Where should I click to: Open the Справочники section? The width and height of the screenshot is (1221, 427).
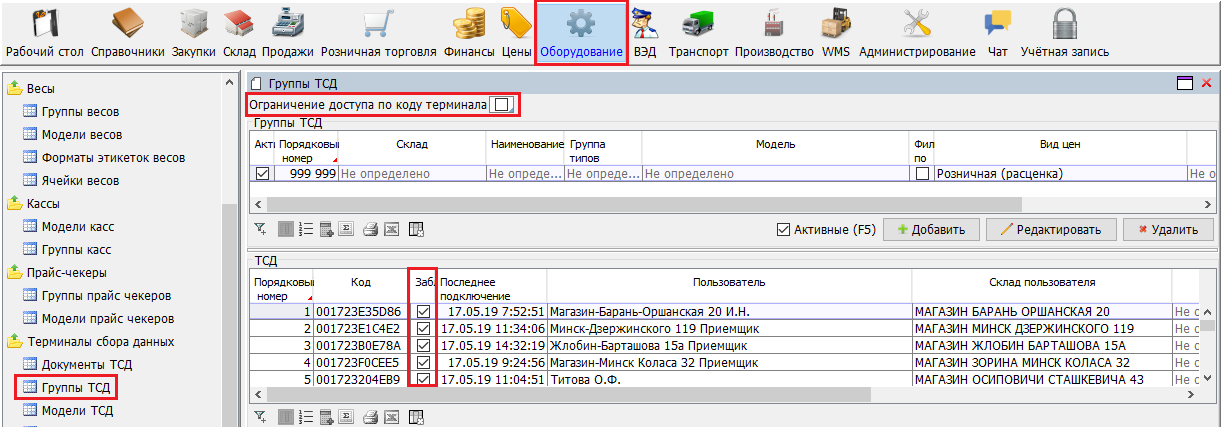(x=129, y=33)
